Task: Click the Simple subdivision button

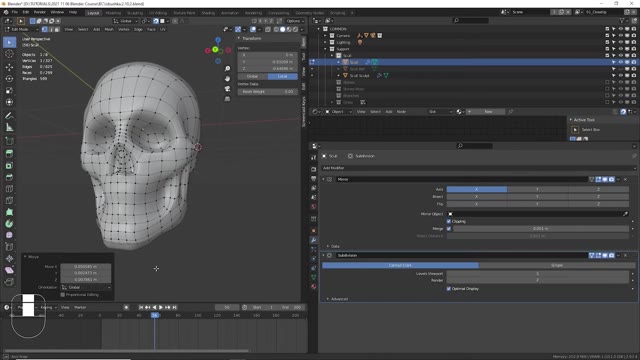Action: 557,265
